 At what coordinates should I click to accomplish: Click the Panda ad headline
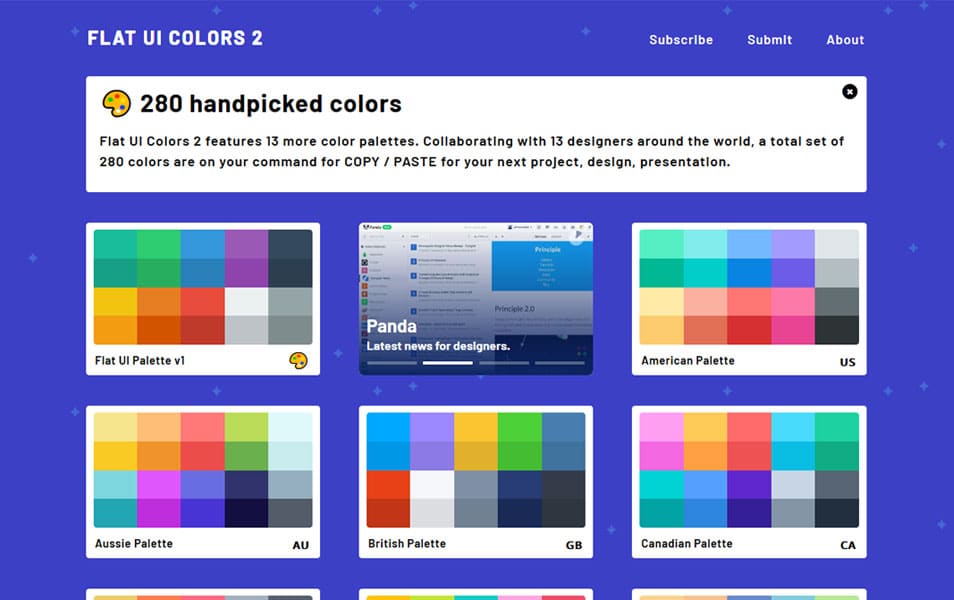click(x=391, y=326)
